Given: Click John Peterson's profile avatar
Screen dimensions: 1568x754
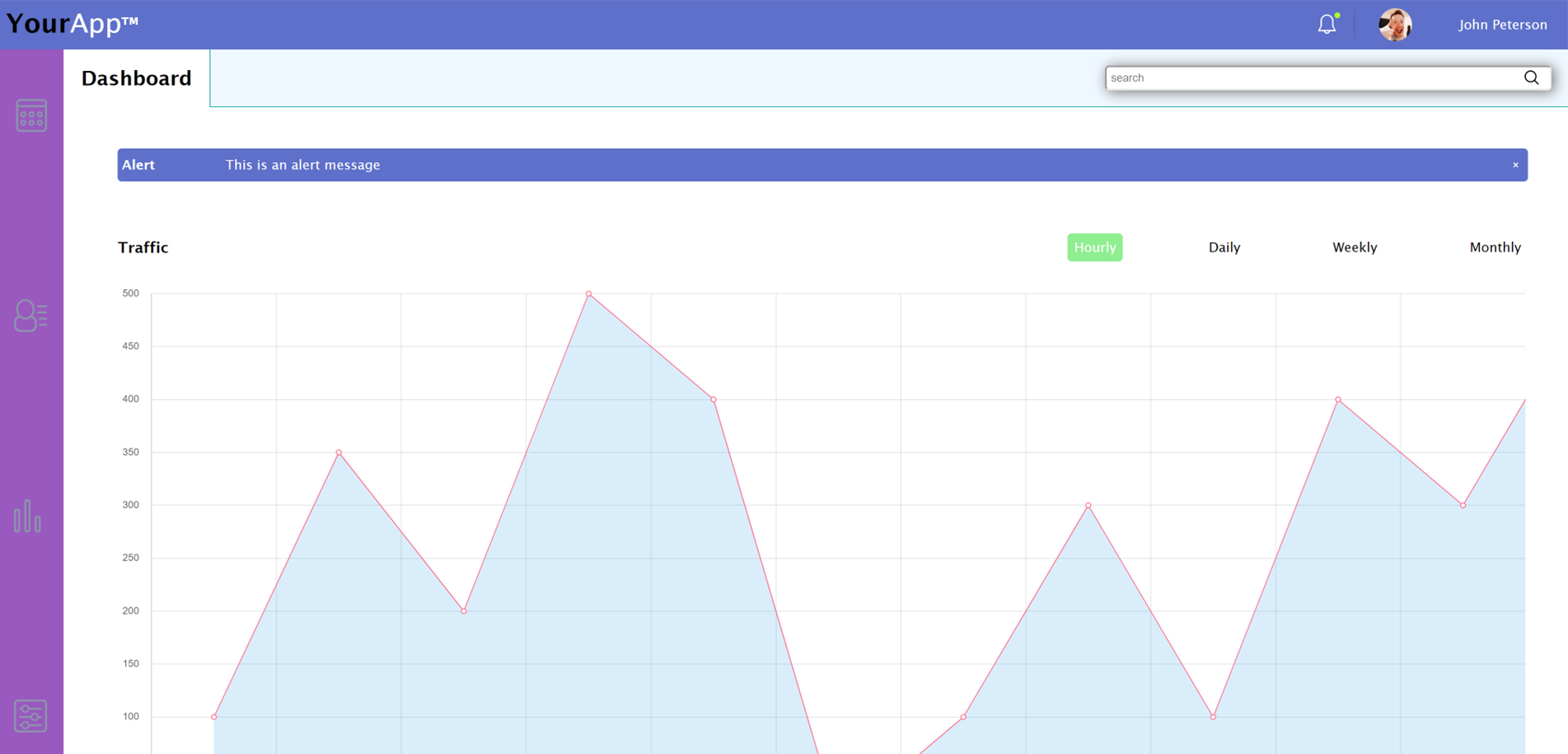Looking at the screenshot, I should click(1395, 25).
